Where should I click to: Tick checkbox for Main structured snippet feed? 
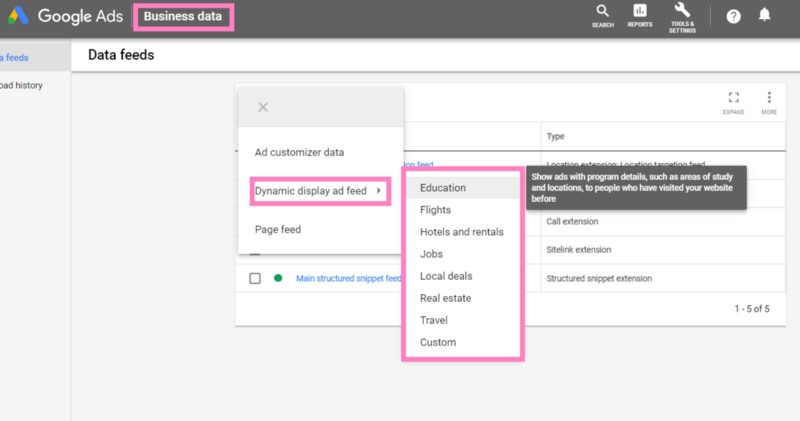point(255,278)
